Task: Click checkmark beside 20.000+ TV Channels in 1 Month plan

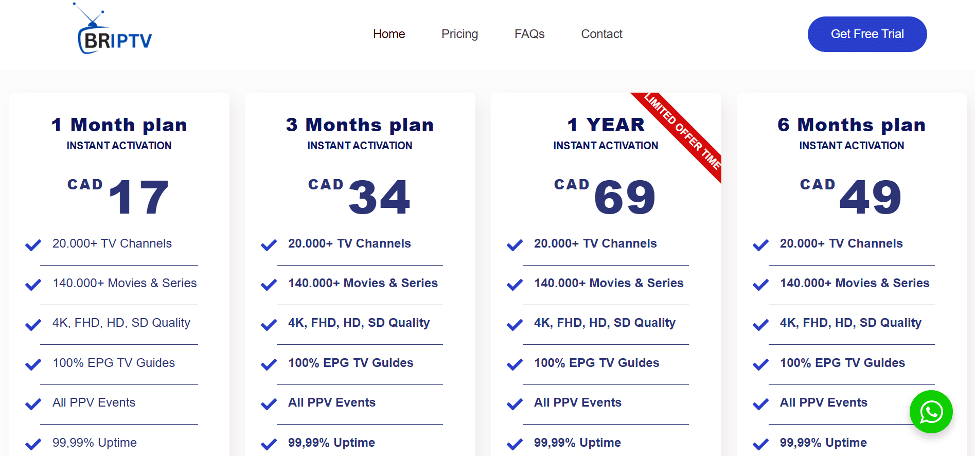Action: (x=33, y=245)
